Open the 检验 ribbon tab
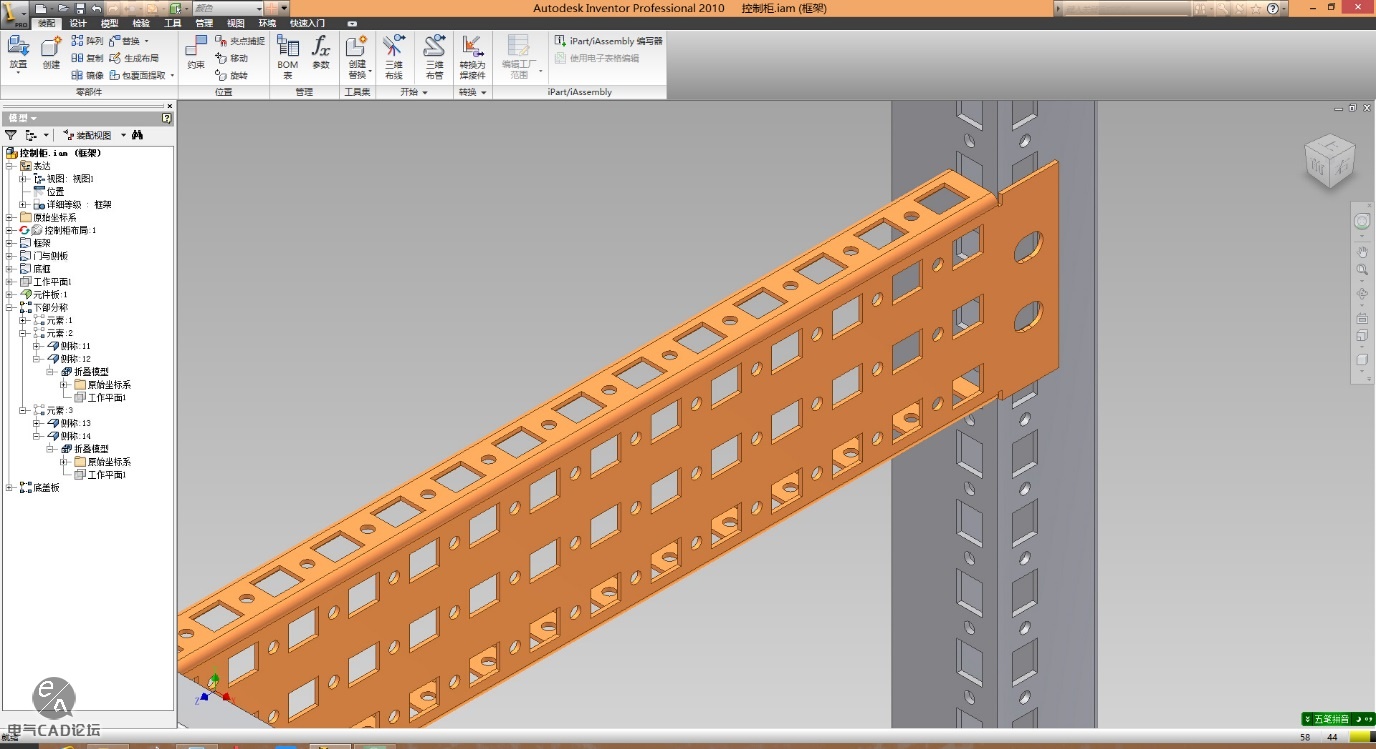This screenshot has height=749, width=1376. tap(141, 23)
